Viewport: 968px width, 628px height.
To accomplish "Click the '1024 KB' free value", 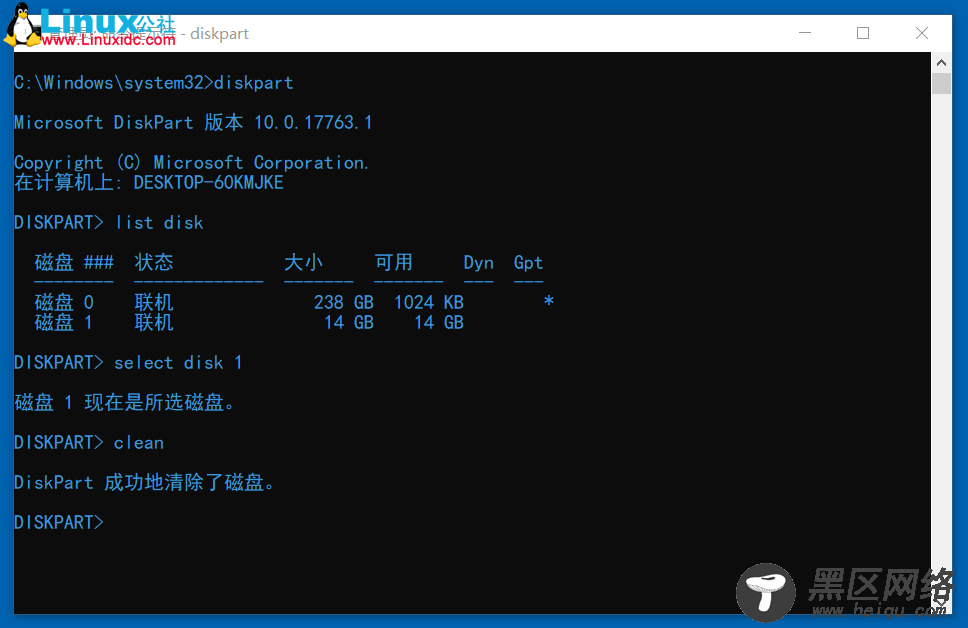I will coord(429,303).
